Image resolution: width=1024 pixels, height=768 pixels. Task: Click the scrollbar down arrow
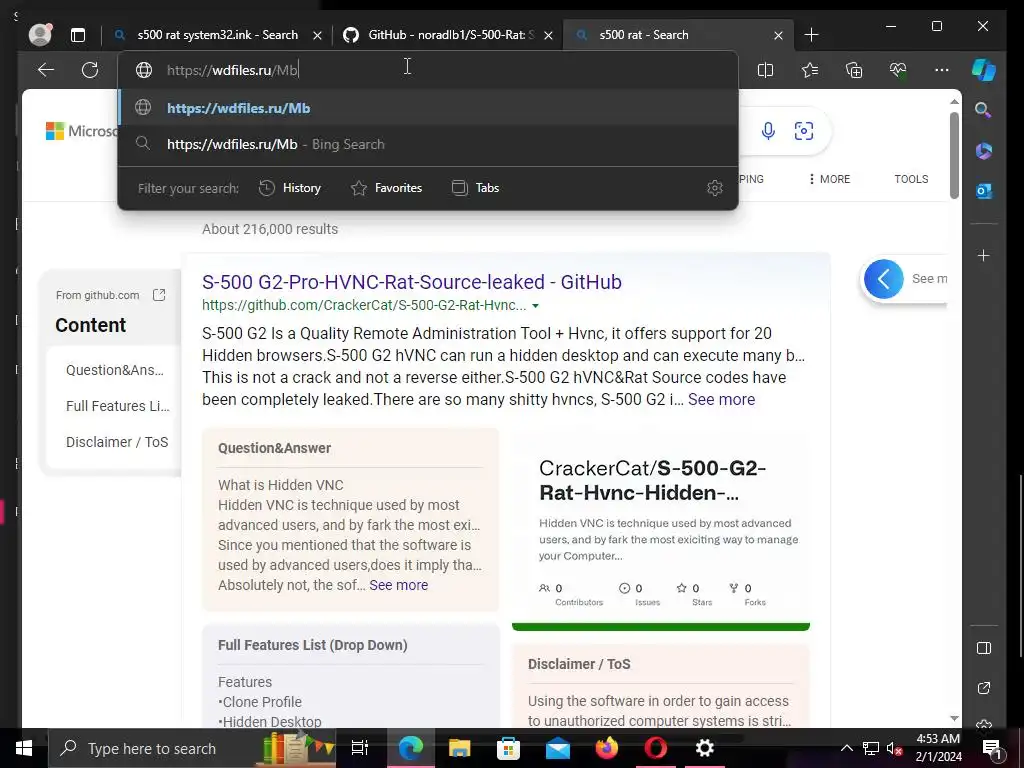point(954,718)
